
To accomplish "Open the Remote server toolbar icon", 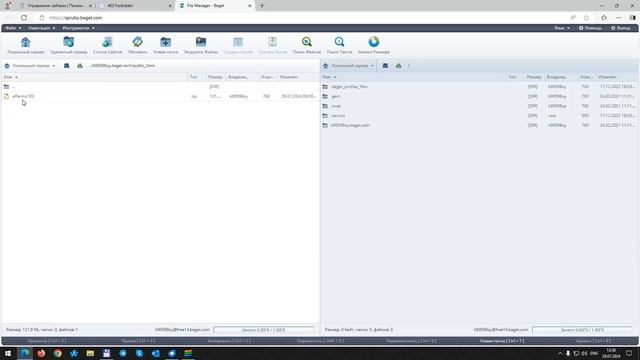I will (69, 42).
